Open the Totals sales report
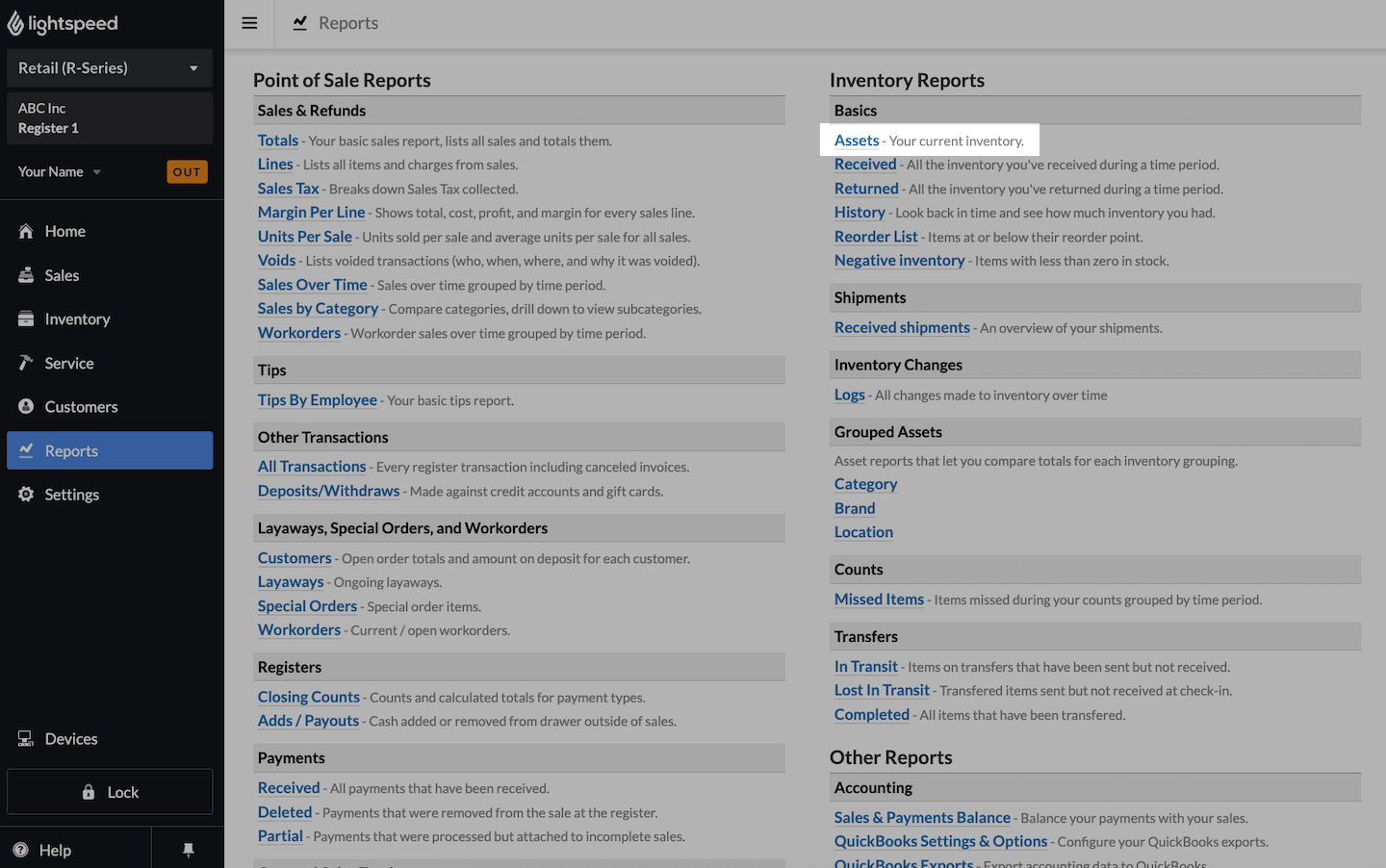This screenshot has width=1386, height=868. tap(278, 140)
